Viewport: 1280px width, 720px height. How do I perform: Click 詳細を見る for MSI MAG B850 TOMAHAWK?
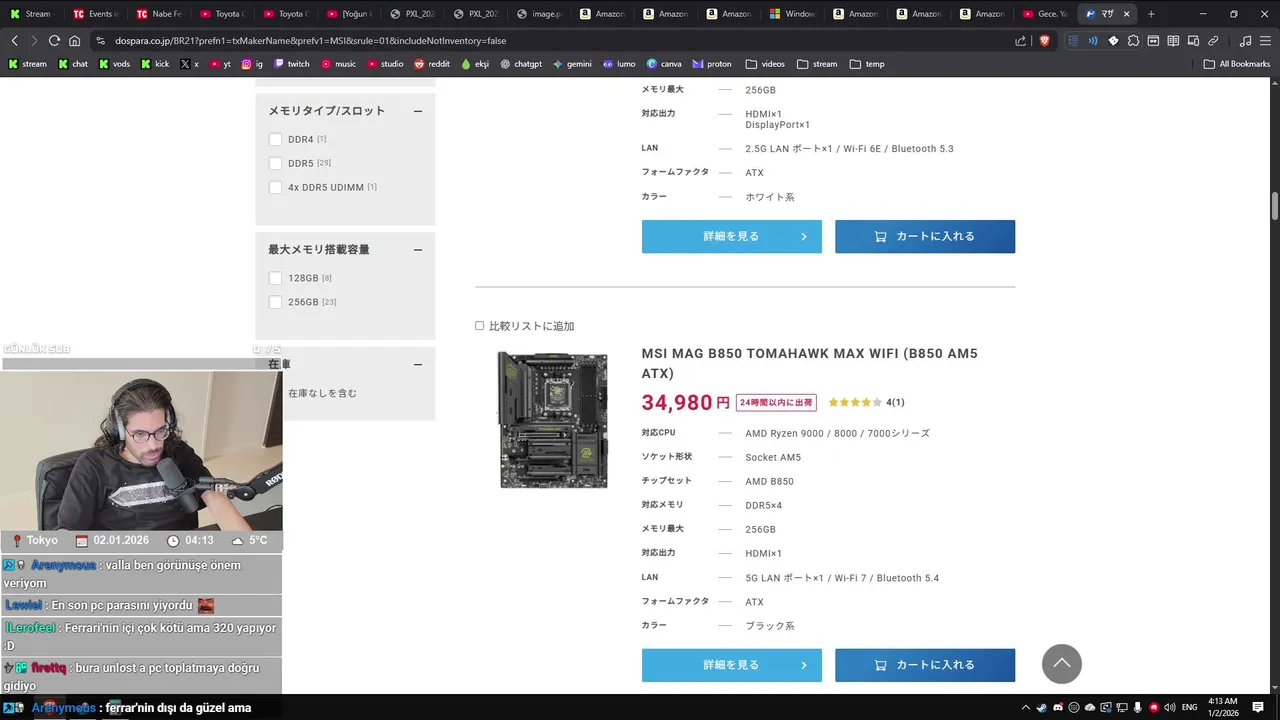[x=732, y=665]
